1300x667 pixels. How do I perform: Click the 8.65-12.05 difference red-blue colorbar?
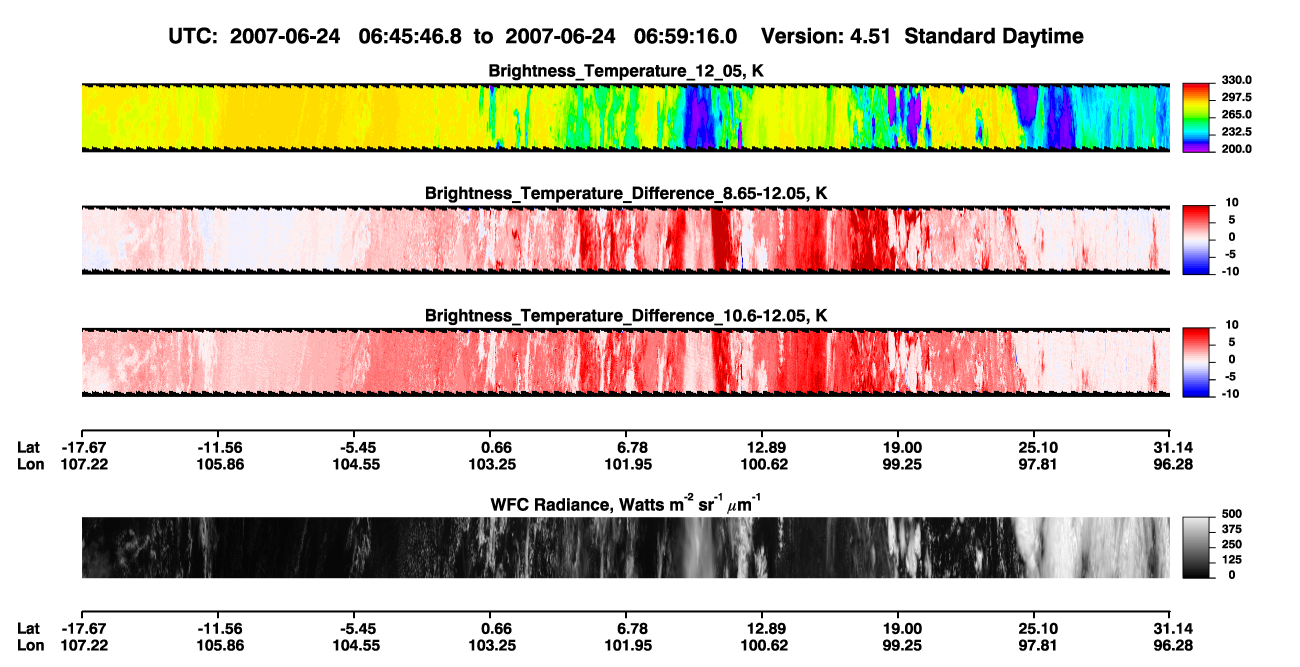coord(1195,239)
